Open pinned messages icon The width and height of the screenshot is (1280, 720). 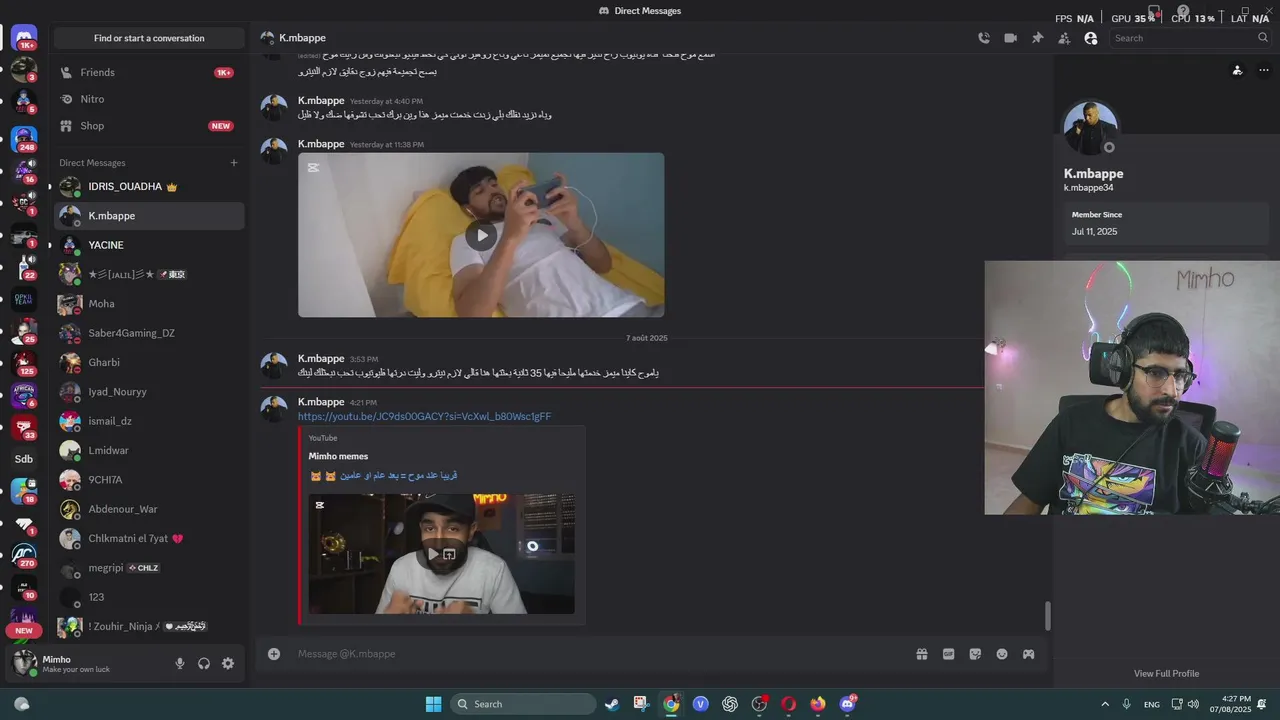[x=1037, y=38]
